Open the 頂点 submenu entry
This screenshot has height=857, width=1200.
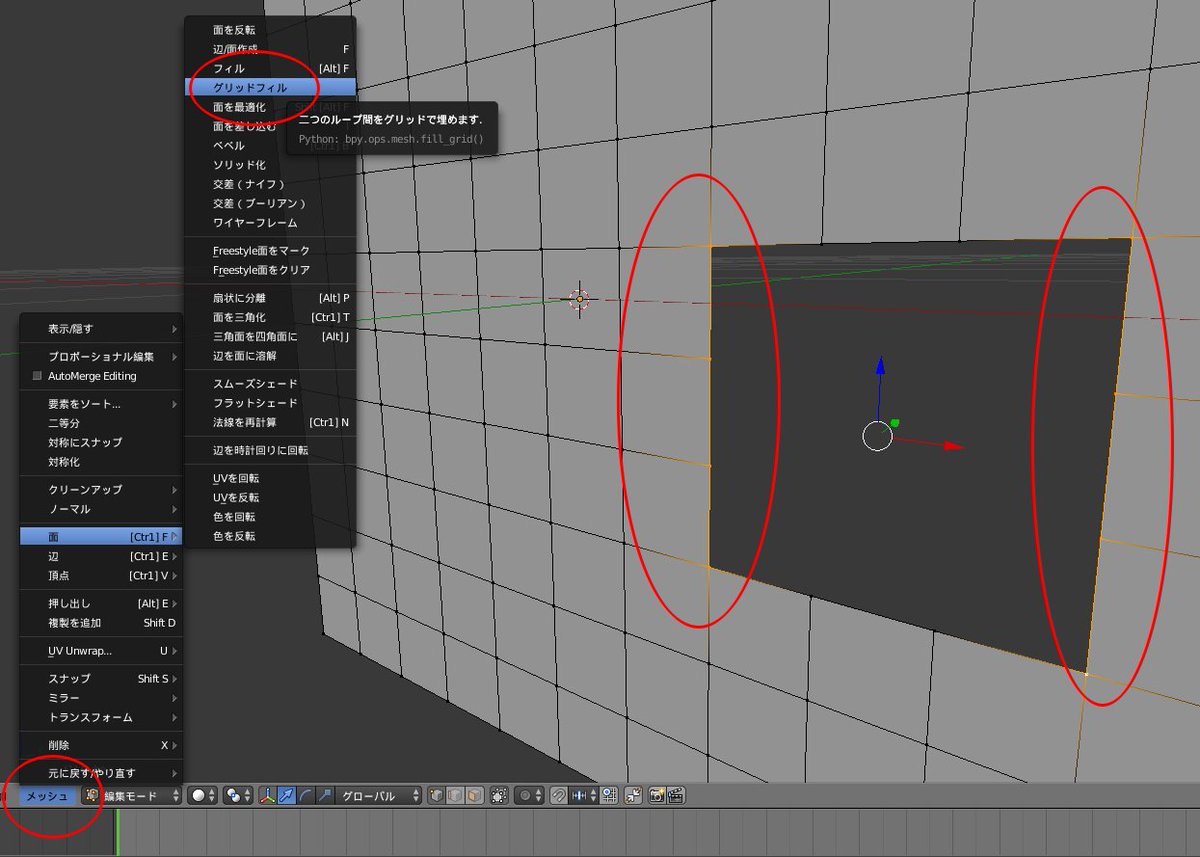coord(101,575)
